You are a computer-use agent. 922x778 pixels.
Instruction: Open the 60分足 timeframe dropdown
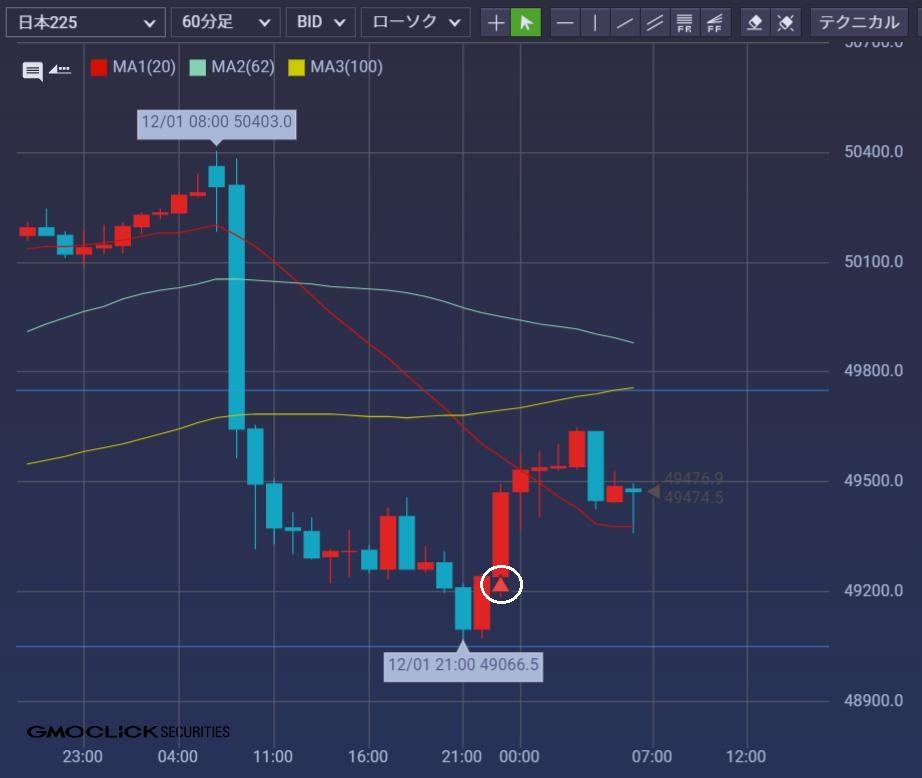(225, 22)
